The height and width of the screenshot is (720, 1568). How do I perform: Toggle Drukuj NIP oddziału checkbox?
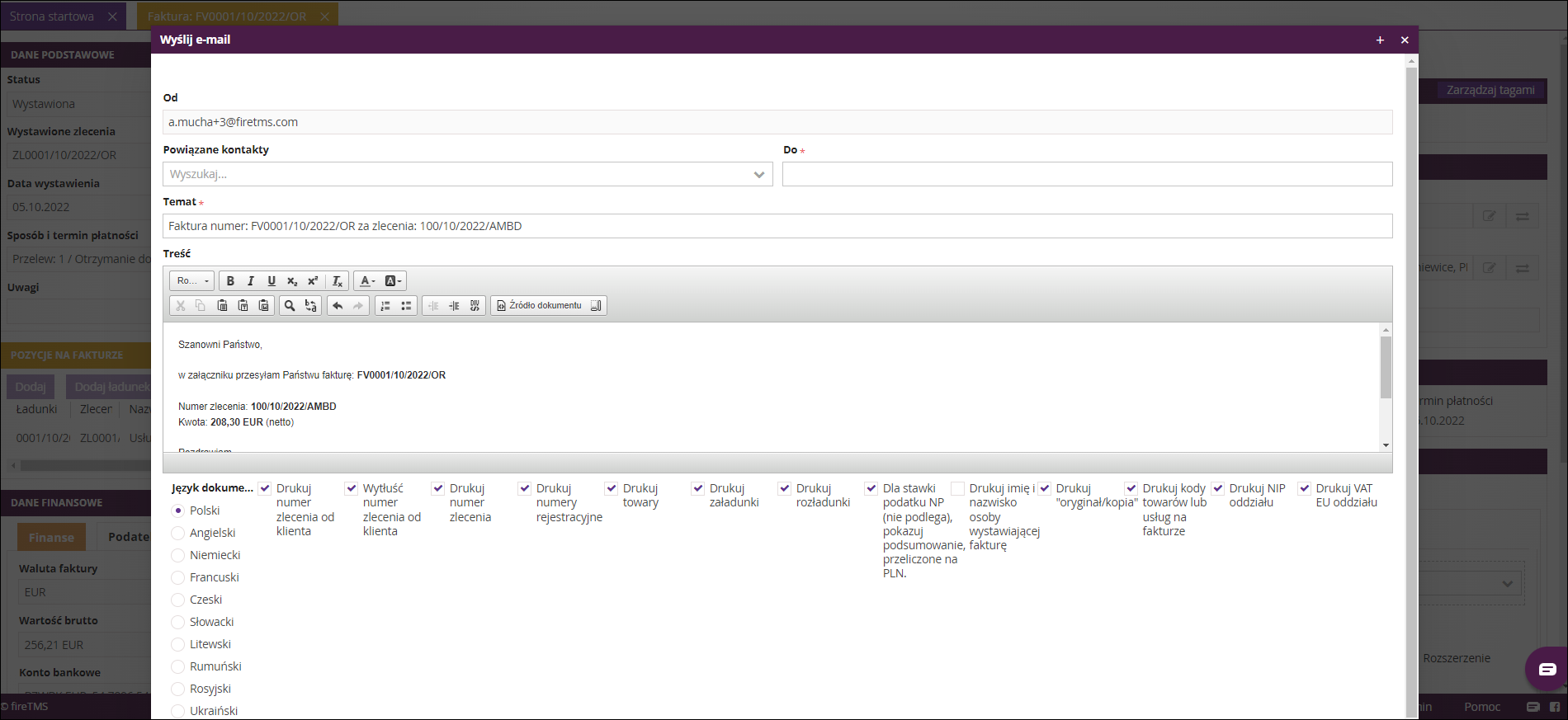click(x=1218, y=488)
